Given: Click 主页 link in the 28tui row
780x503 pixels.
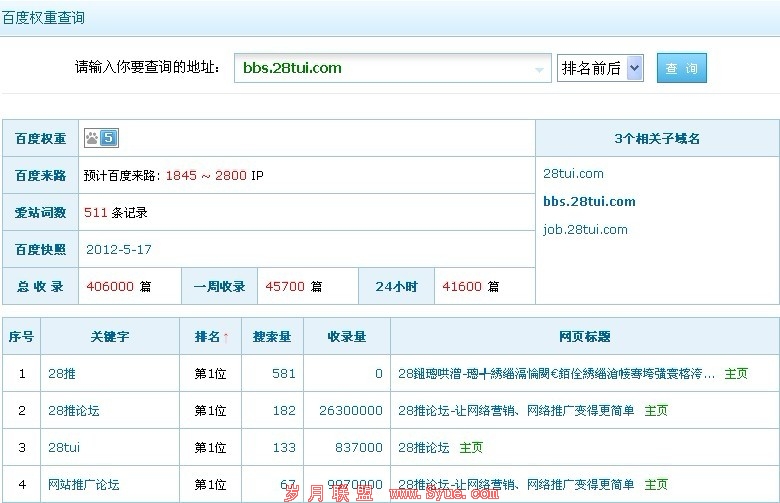Looking at the screenshot, I should point(471,447).
